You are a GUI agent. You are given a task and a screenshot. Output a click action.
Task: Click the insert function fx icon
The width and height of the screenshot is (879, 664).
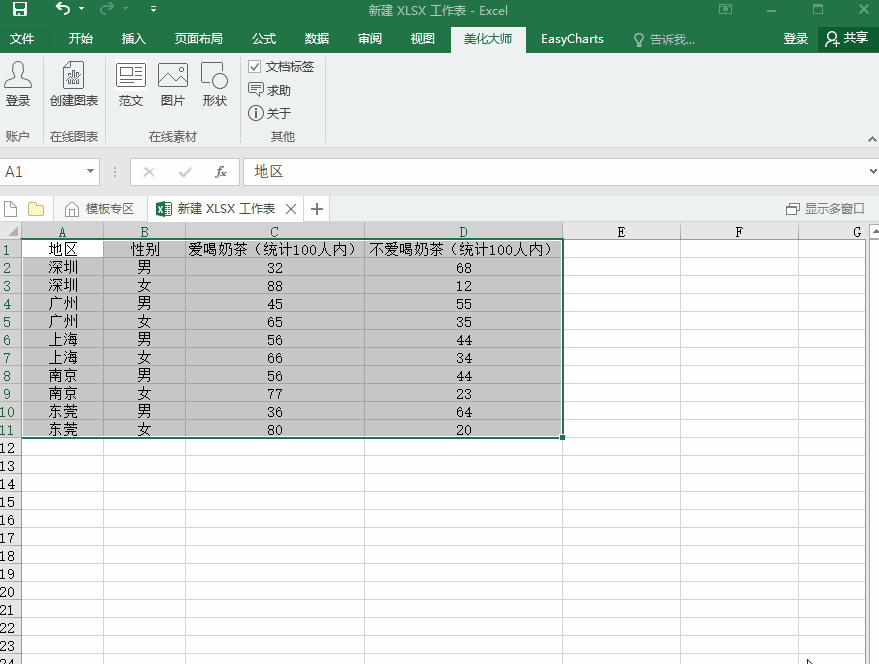tap(221, 172)
